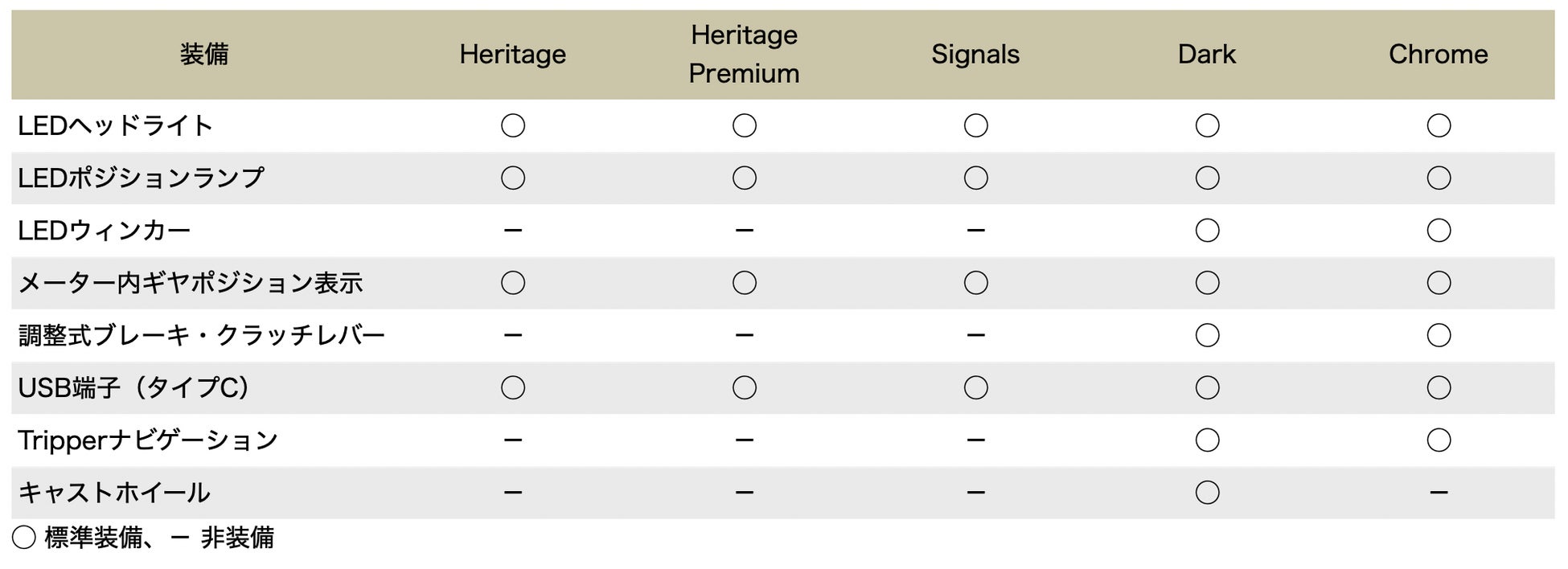Click circle for USB端子 under Signals
Screen dimensions: 1568x569
(975, 388)
